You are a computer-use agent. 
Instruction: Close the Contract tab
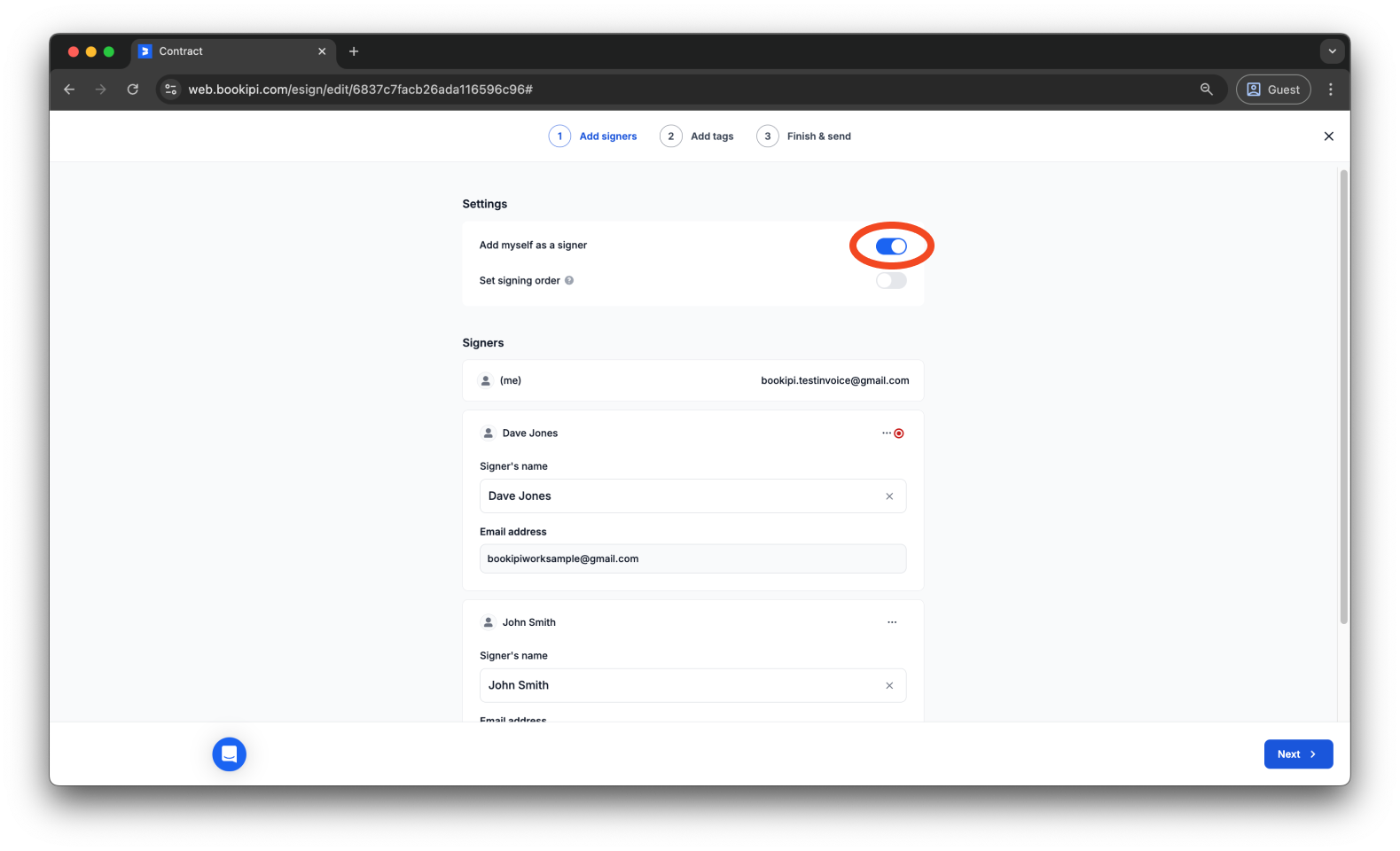(322, 51)
